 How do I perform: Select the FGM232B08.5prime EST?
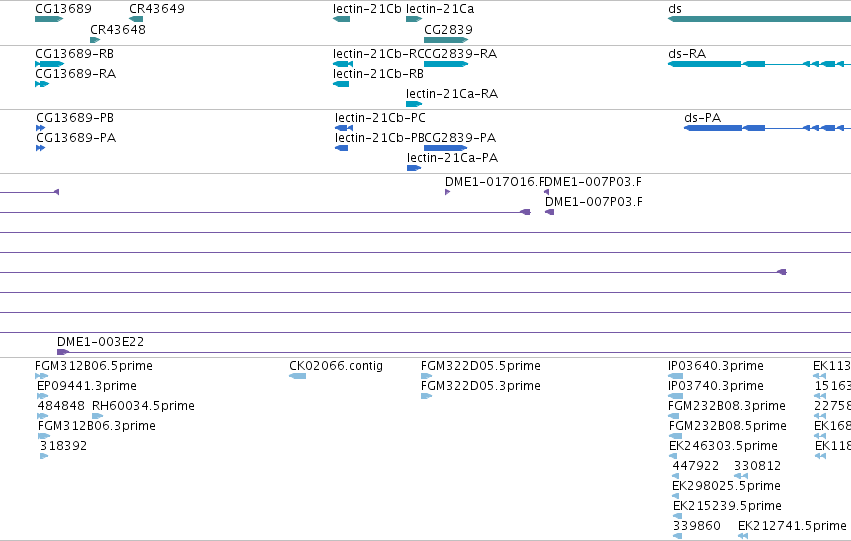(x=675, y=436)
